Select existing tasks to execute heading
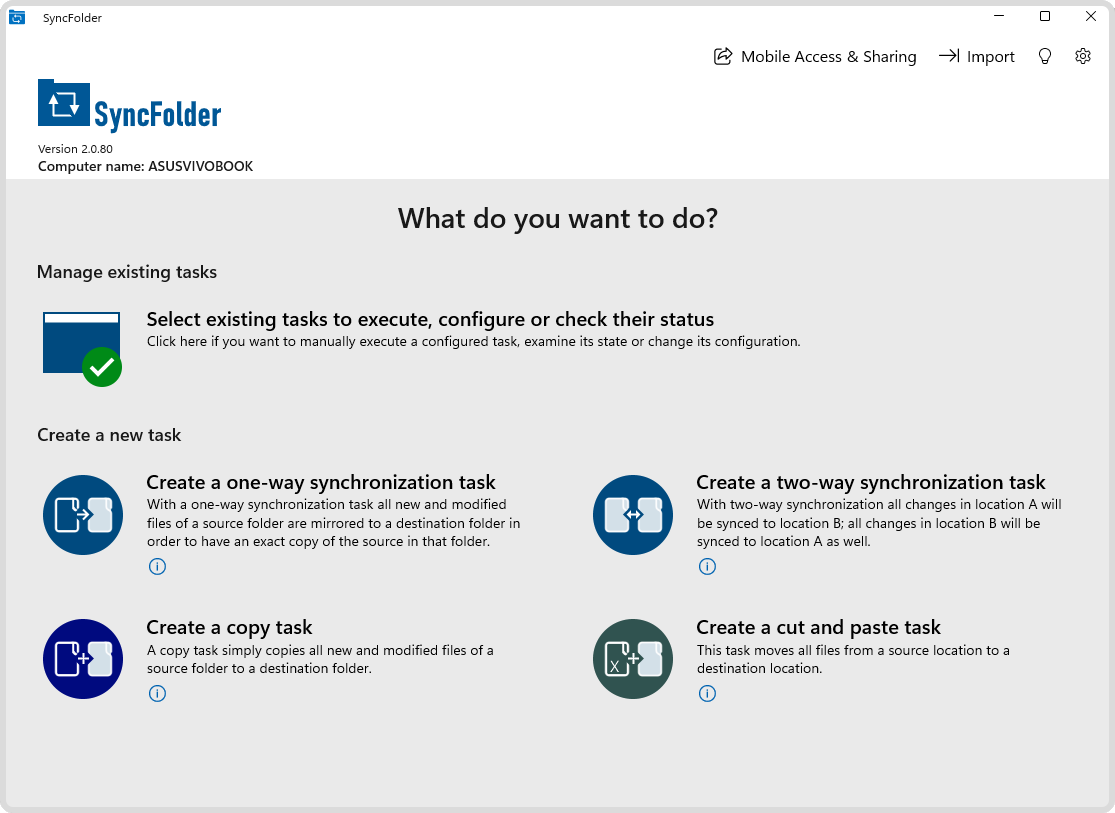This screenshot has width=1115, height=813. coord(430,319)
